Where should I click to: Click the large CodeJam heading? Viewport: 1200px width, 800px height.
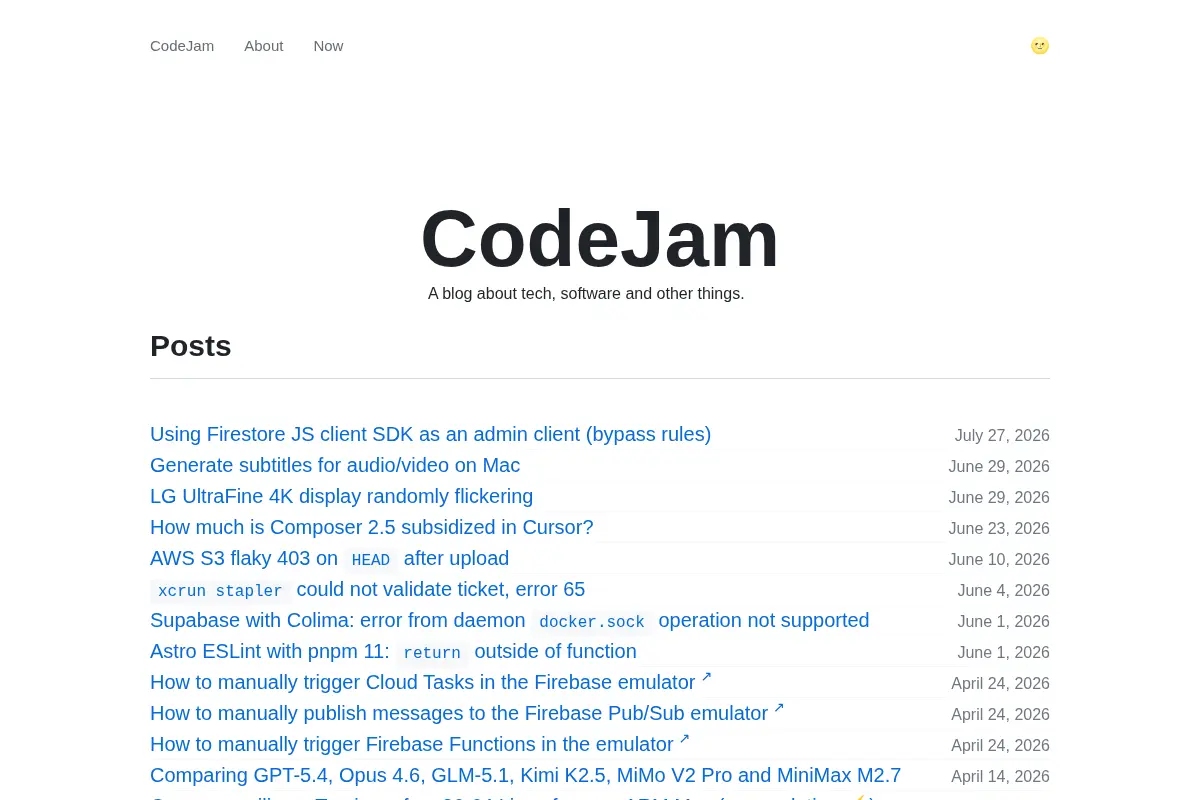pos(600,238)
